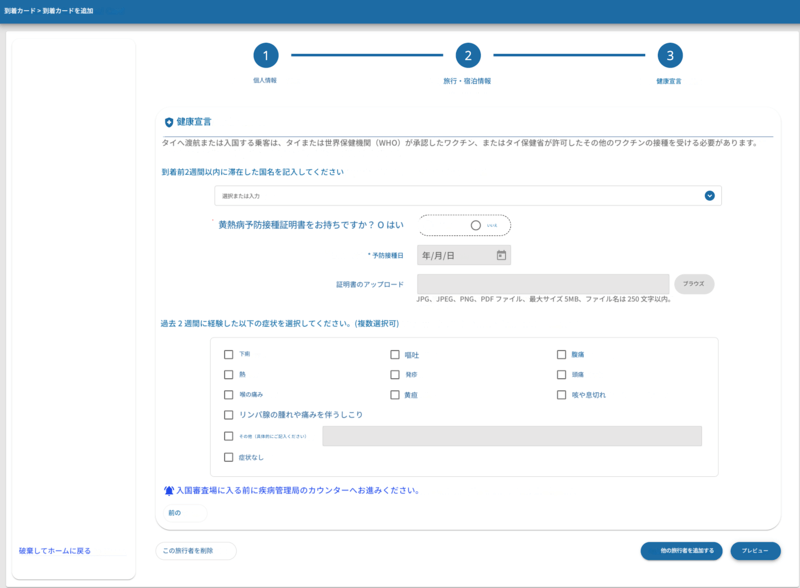The image size is (800, 588).
Task: Click the 到着前2週間以内に滞在した国名 label
Action: pos(253,172)
